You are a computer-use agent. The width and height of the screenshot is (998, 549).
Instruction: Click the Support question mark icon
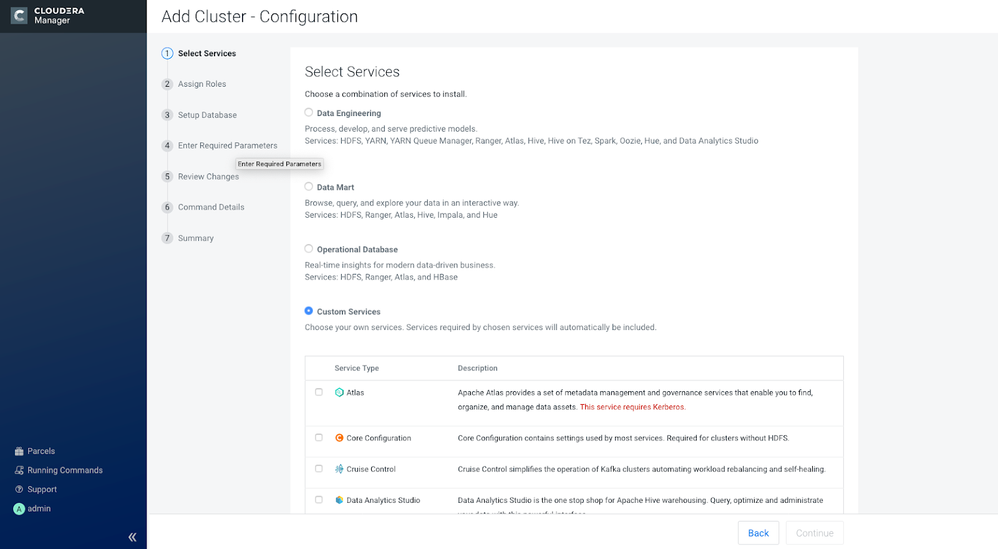[x=19, y=489]
